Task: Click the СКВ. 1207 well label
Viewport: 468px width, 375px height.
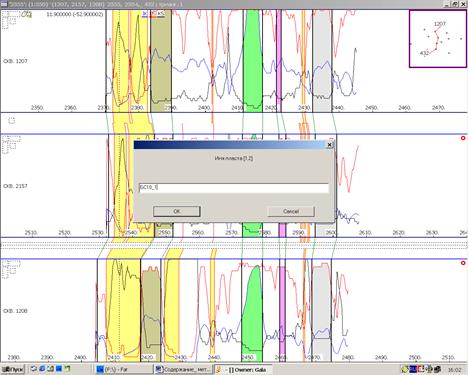Action: pos(15,61)
